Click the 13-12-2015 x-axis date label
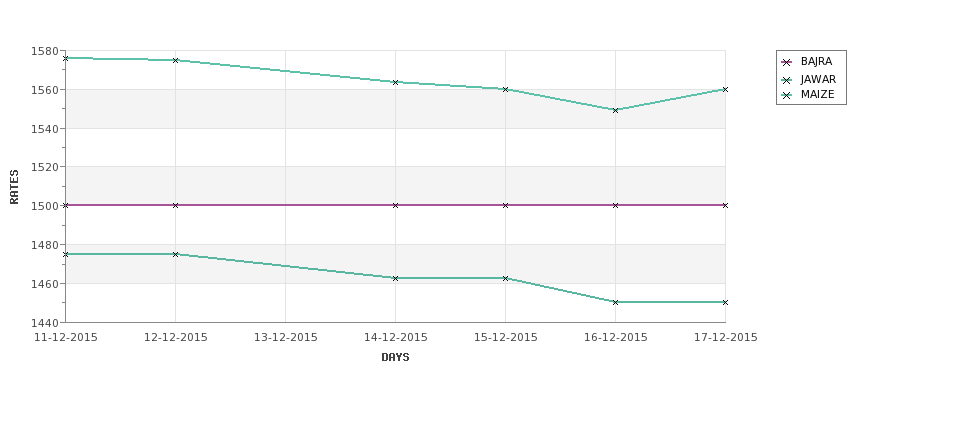Image resolution: width=975 pixels, height=429 pixels. point(285,338)
